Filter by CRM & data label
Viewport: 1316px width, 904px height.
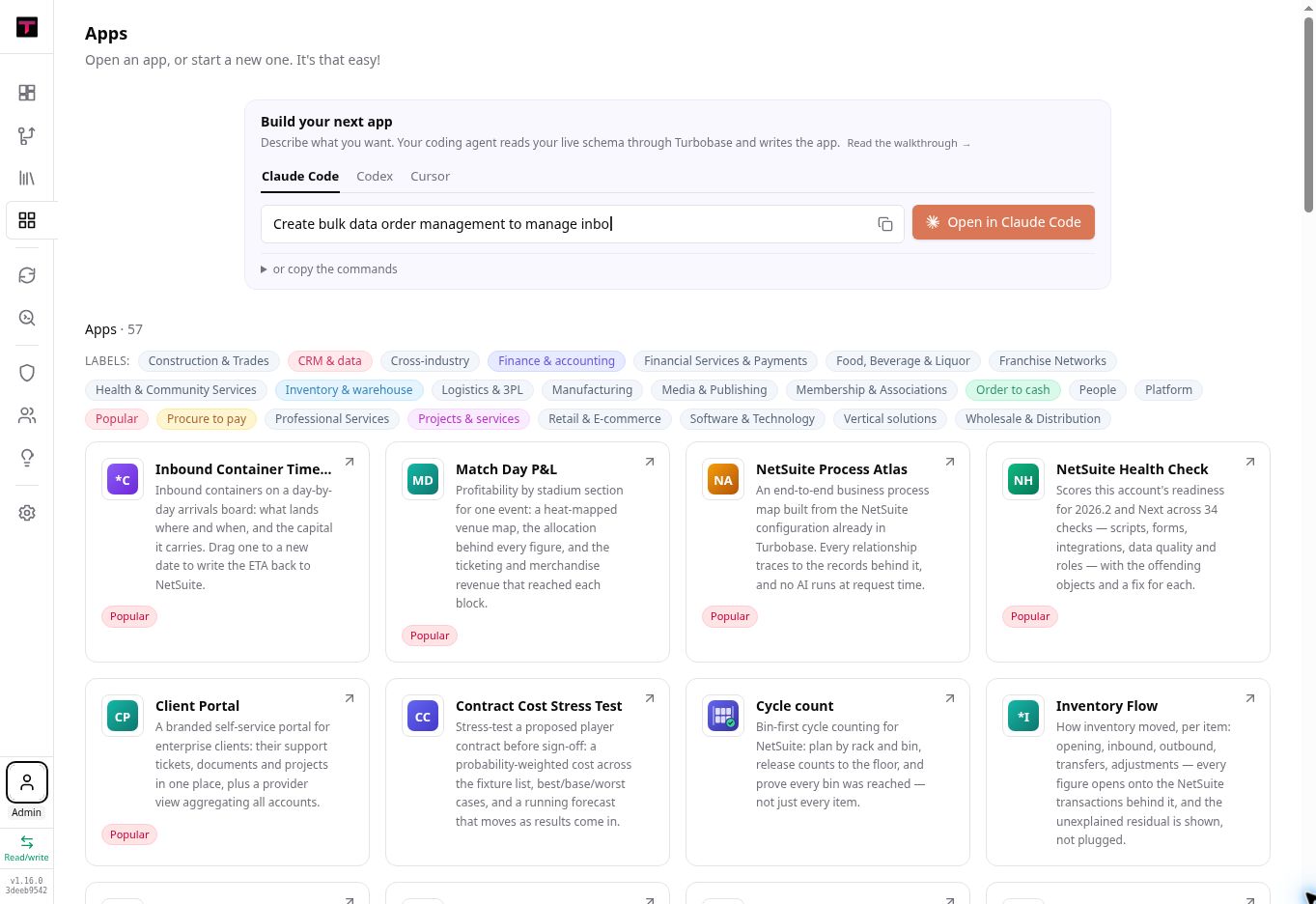pyautogui.click(x=329, y=361)
